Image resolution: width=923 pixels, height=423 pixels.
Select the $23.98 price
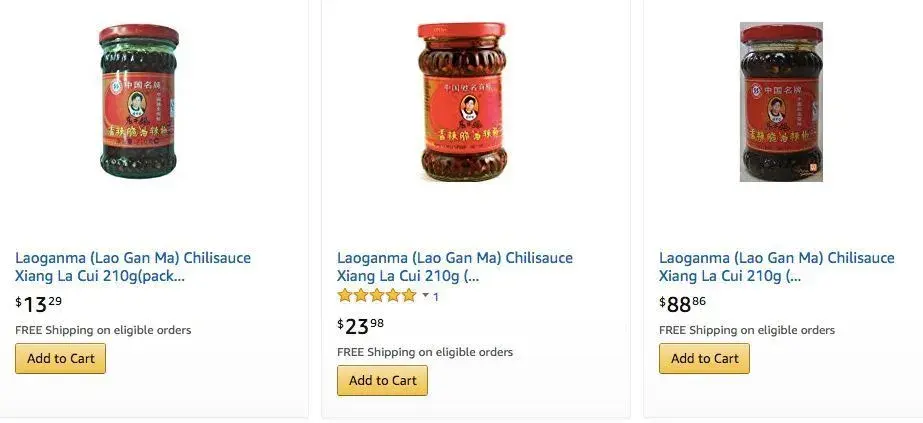360,325
